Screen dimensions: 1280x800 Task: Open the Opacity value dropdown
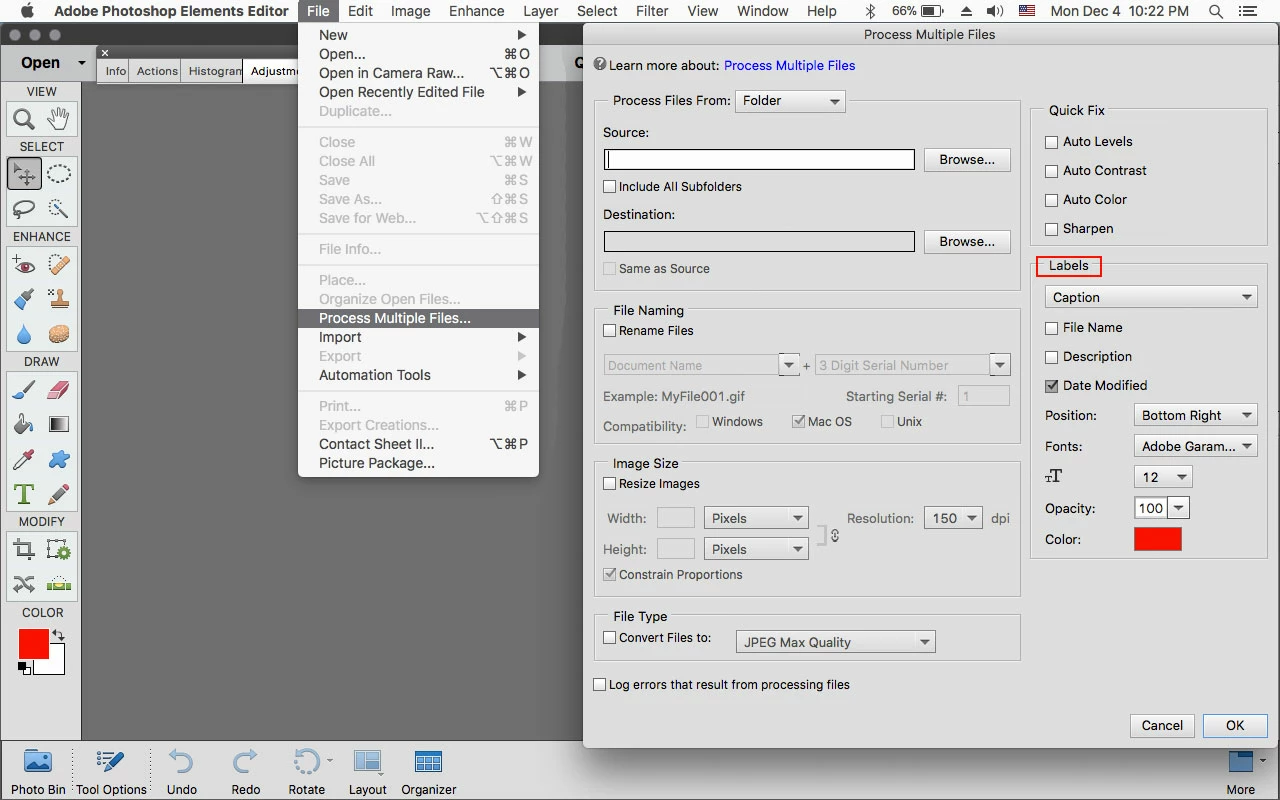1179,508
